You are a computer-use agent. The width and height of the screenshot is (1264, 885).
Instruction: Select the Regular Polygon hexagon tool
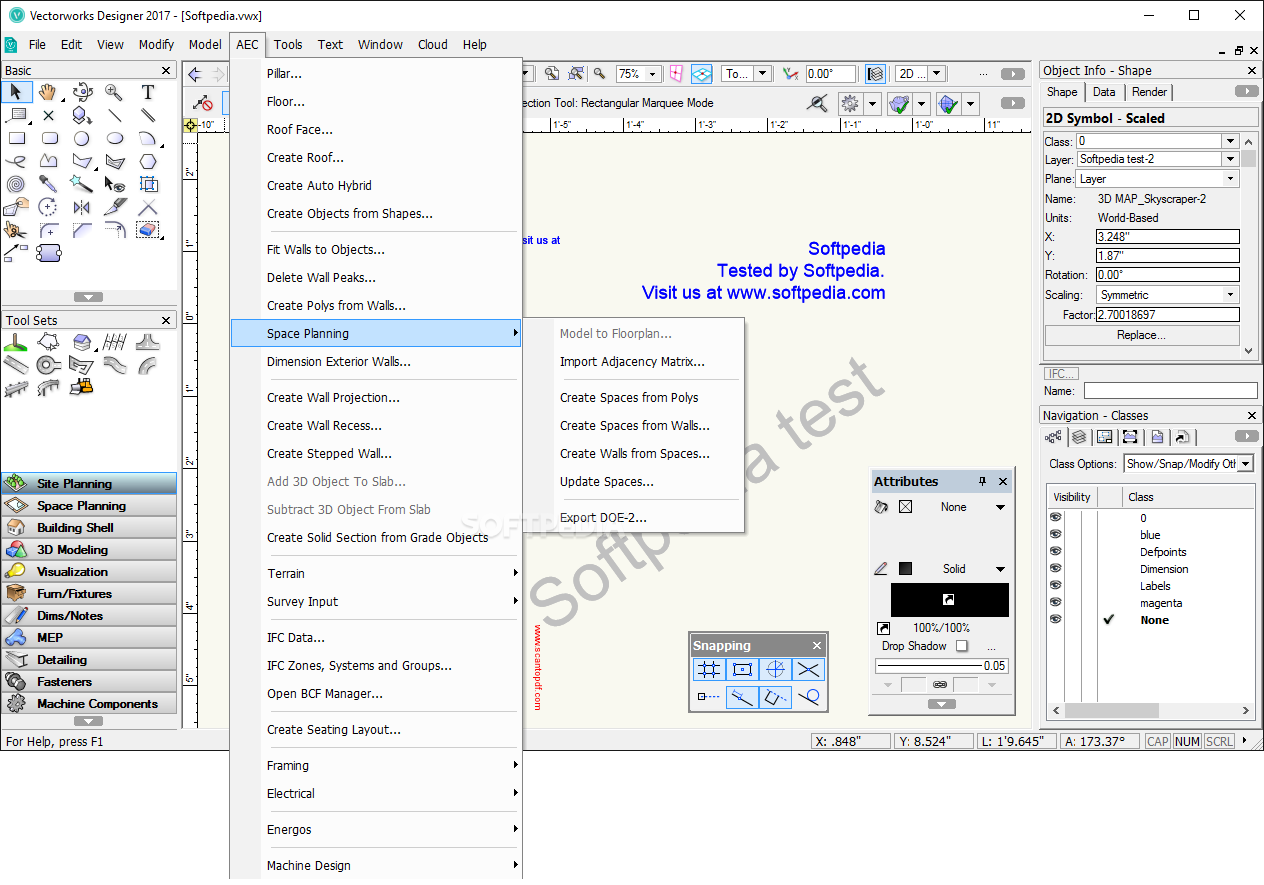tap(148, 161)
